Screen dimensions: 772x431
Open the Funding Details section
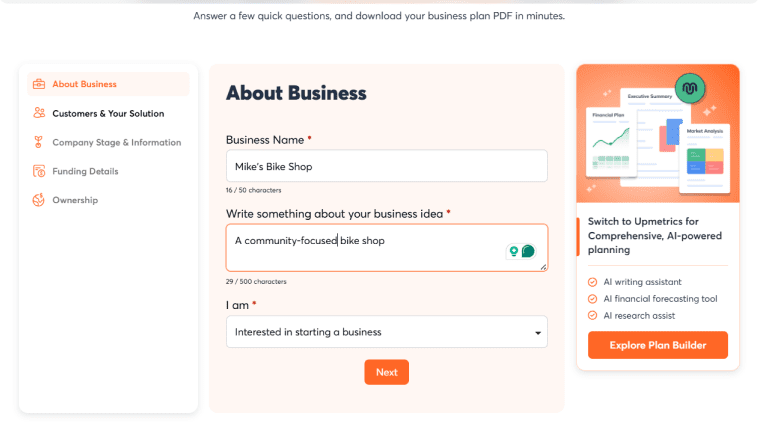click(85, 171)
